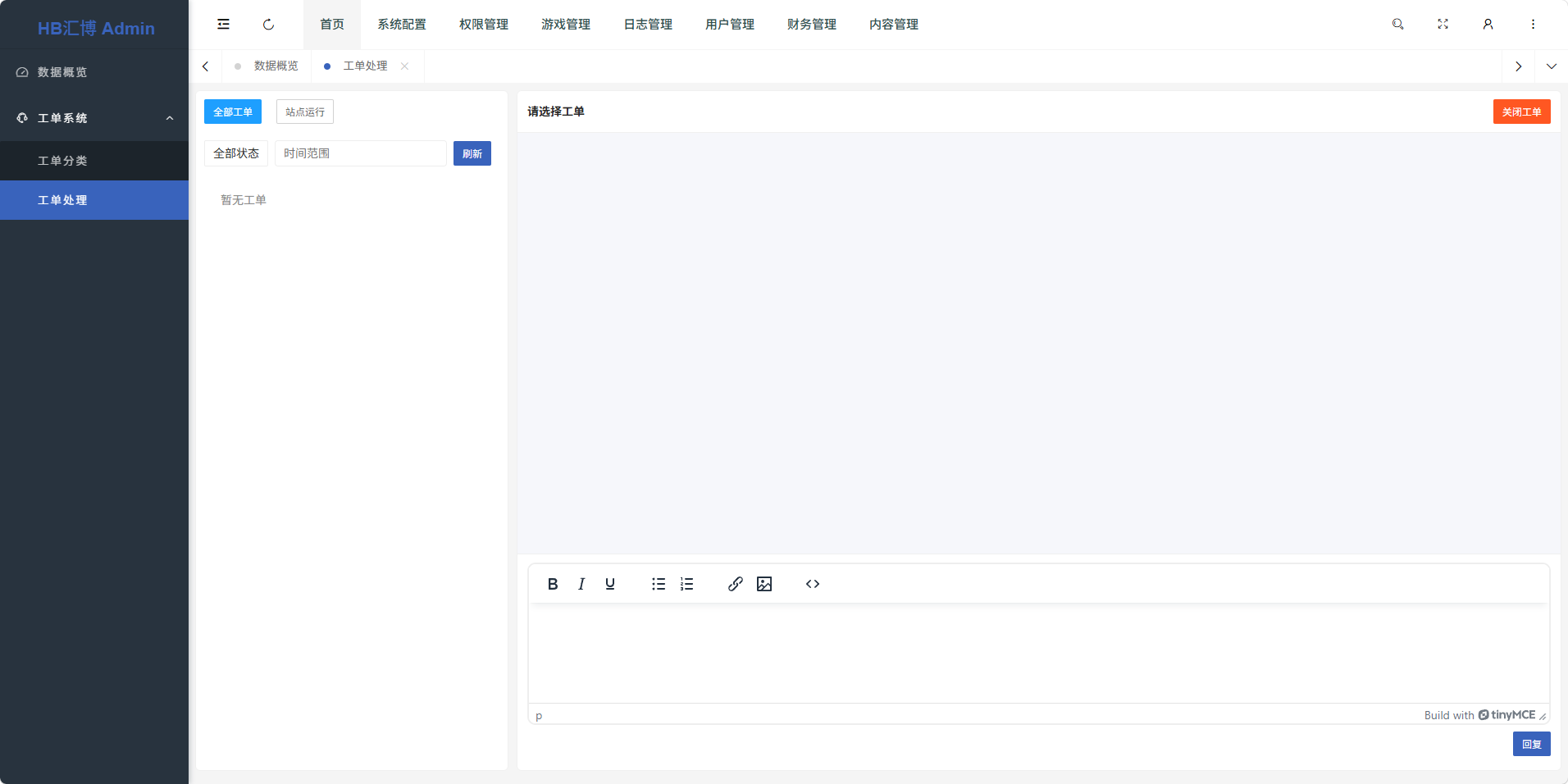
Task: Select the 全部工单 filter button
Action: (x=233, y=112)
